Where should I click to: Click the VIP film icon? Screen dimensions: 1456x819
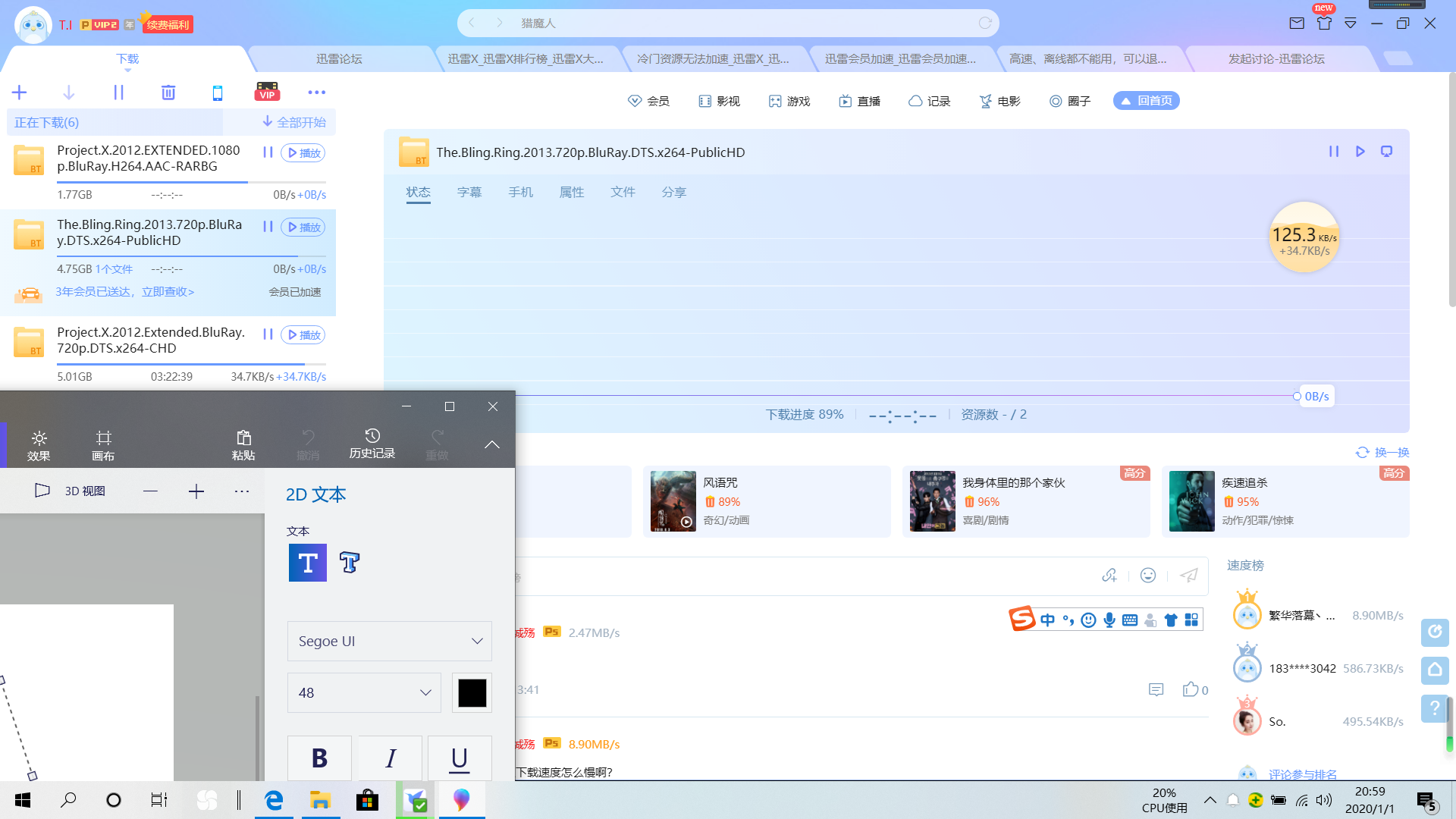pyautogui.click(x=267, y=92)
